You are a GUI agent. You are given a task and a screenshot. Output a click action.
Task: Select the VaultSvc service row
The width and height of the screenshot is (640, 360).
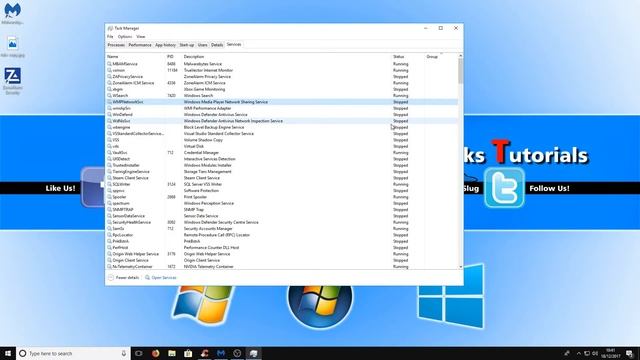[x=282, y=153]
